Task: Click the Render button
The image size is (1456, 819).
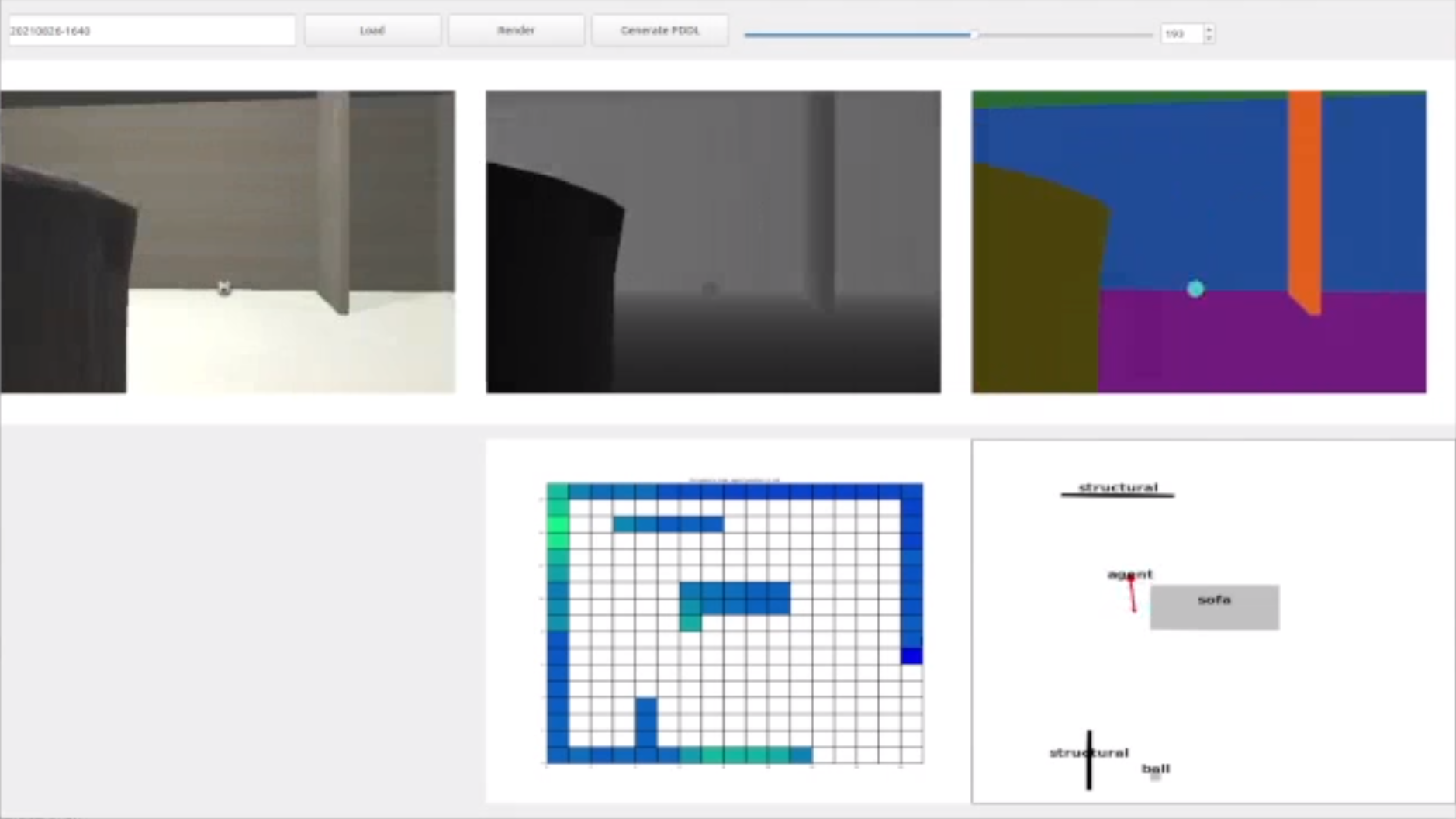Action: pyautogui.click(x=515, y=30)
